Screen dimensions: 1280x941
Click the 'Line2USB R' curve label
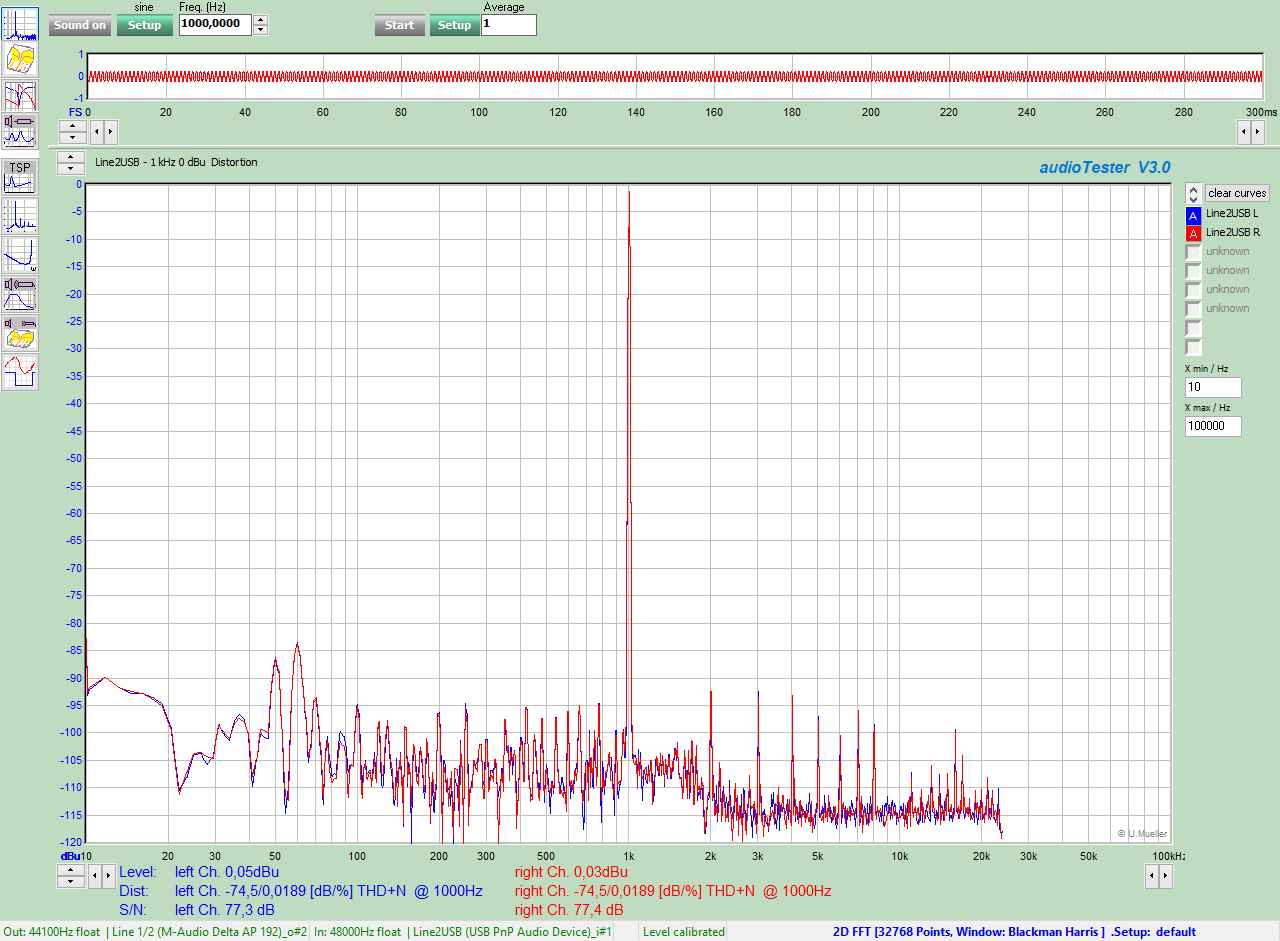[x=1233, y=233]
